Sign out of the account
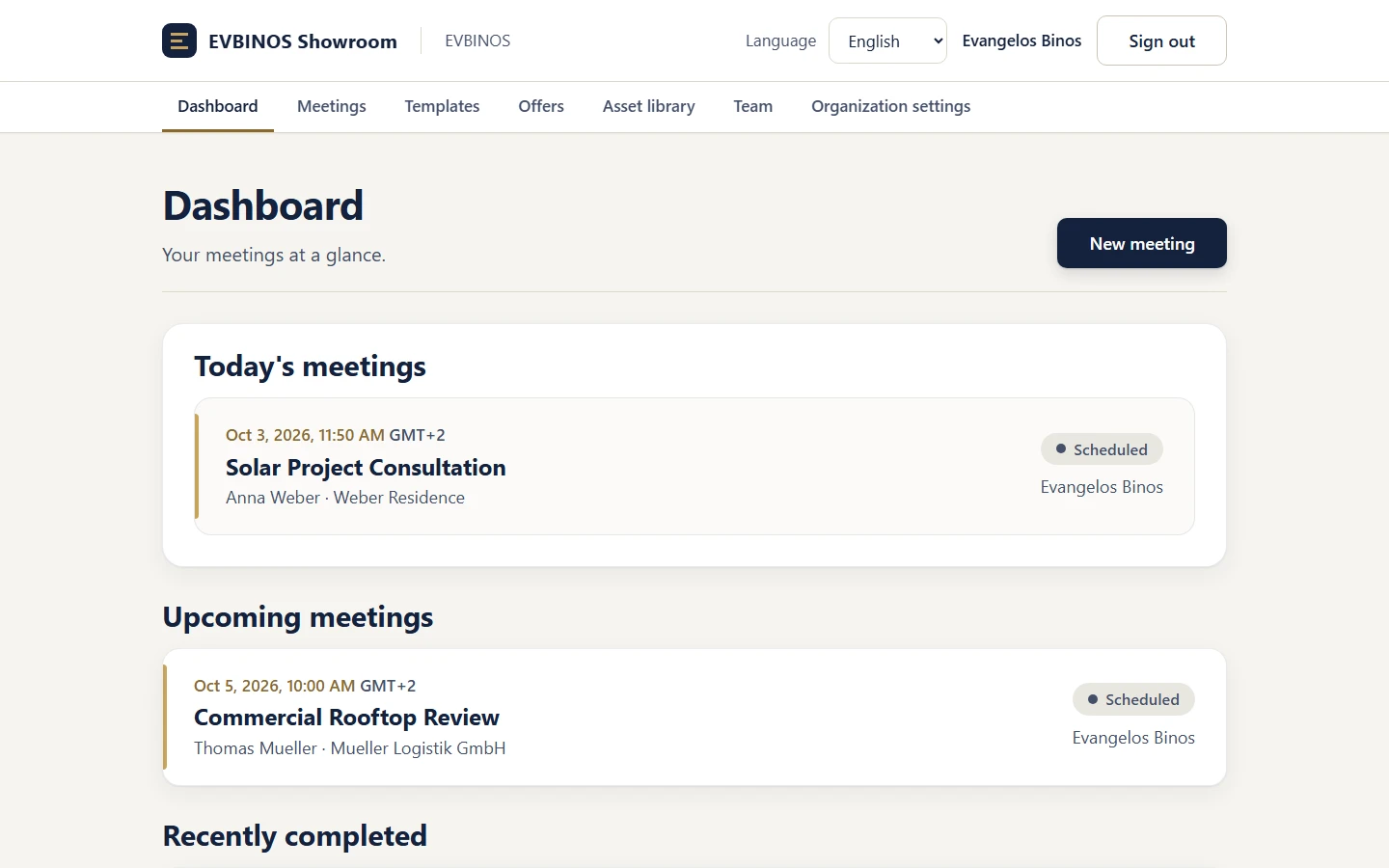The image size is (1389, 868). point(1161,41)
